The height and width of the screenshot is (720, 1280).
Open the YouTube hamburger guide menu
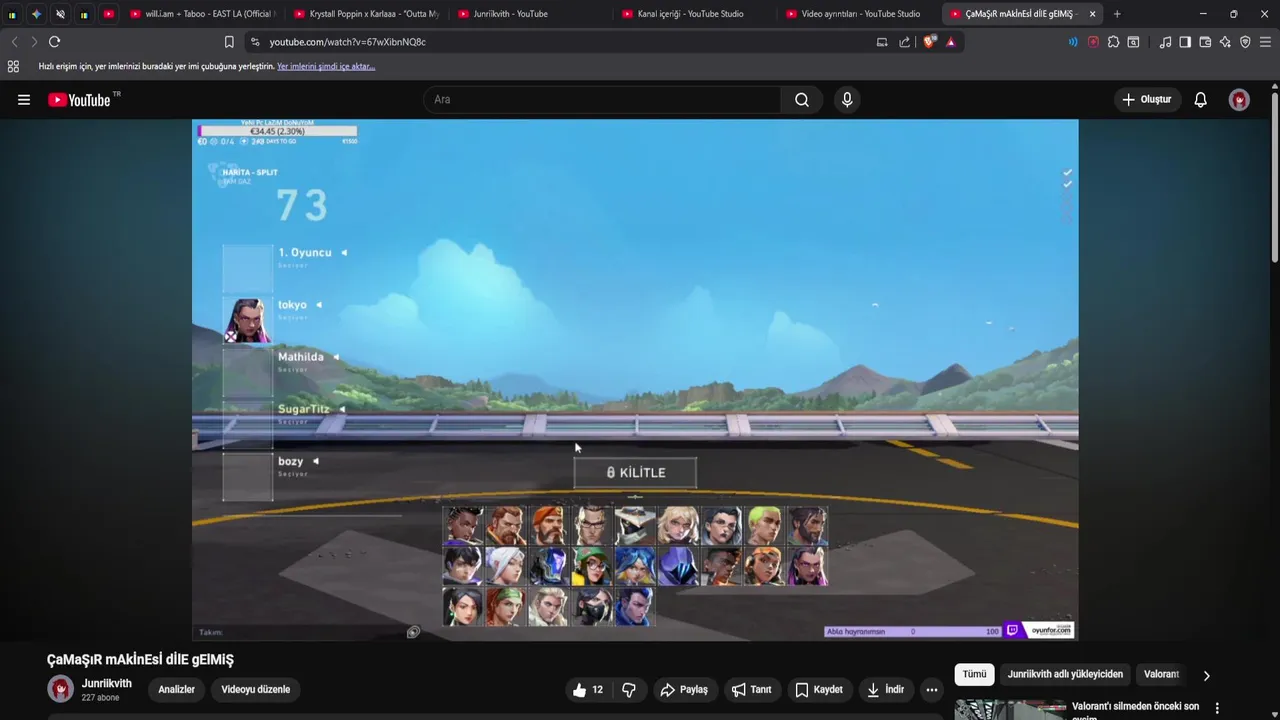(x=24, y=100)
